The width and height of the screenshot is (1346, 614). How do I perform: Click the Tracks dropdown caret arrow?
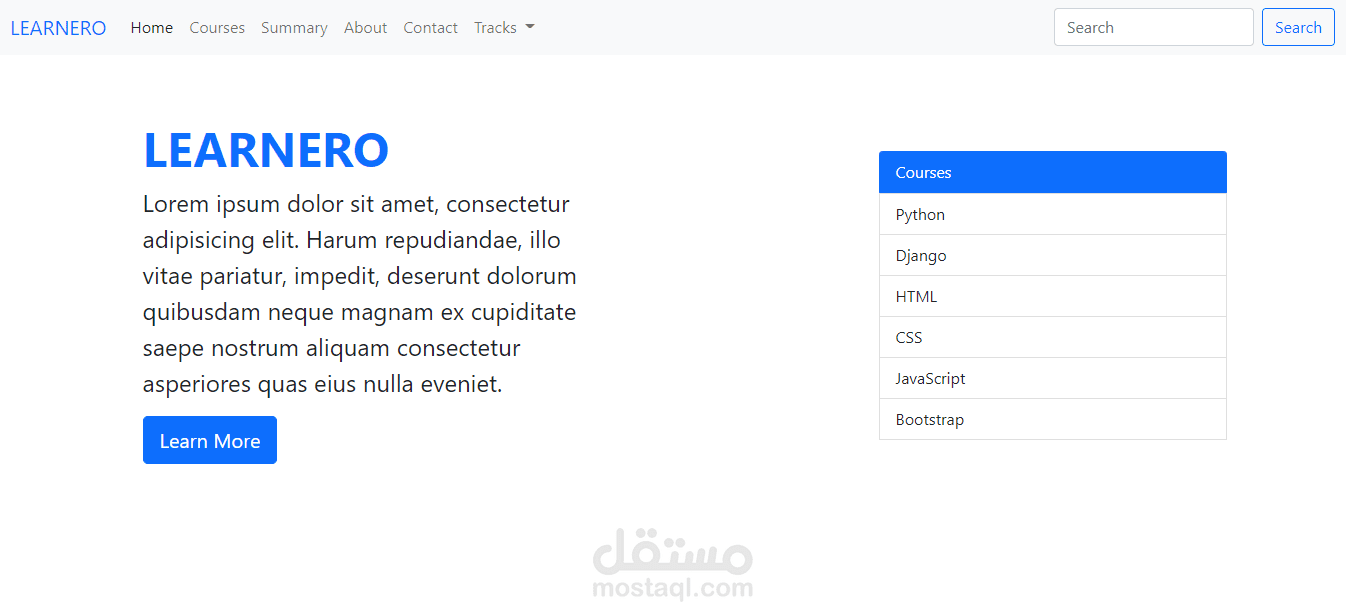(529, 27)
